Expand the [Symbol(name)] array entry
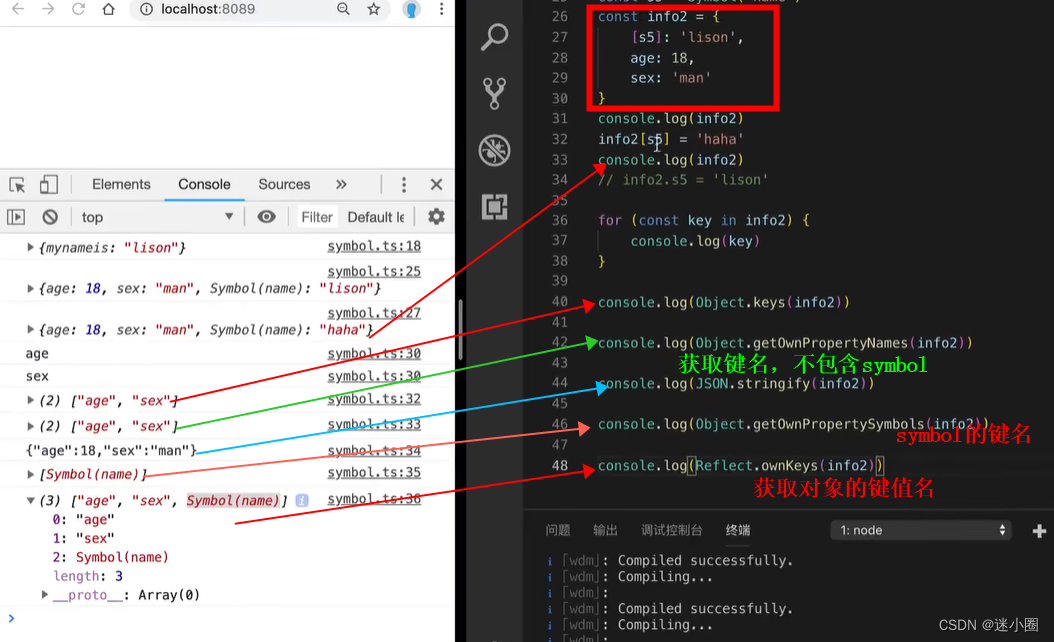 point(30,475)
